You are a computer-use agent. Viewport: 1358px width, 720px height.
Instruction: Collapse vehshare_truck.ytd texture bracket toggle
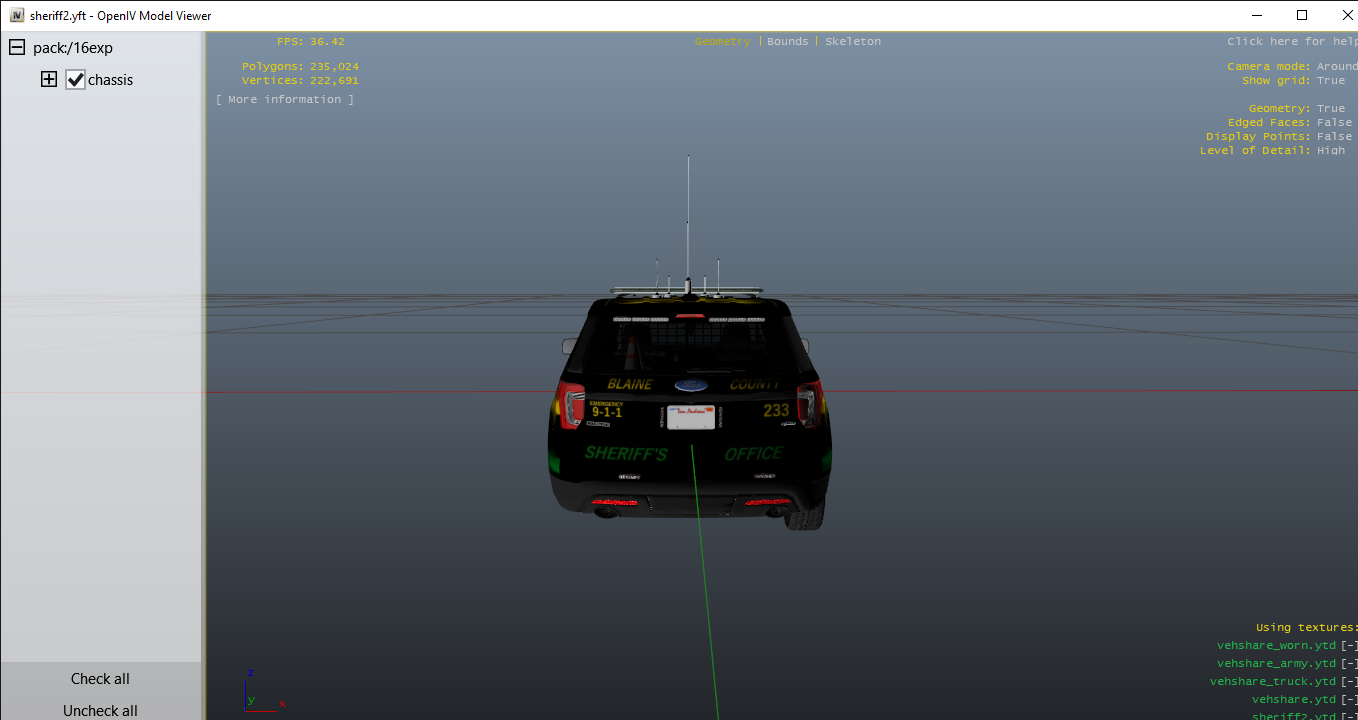[1349, 682]
